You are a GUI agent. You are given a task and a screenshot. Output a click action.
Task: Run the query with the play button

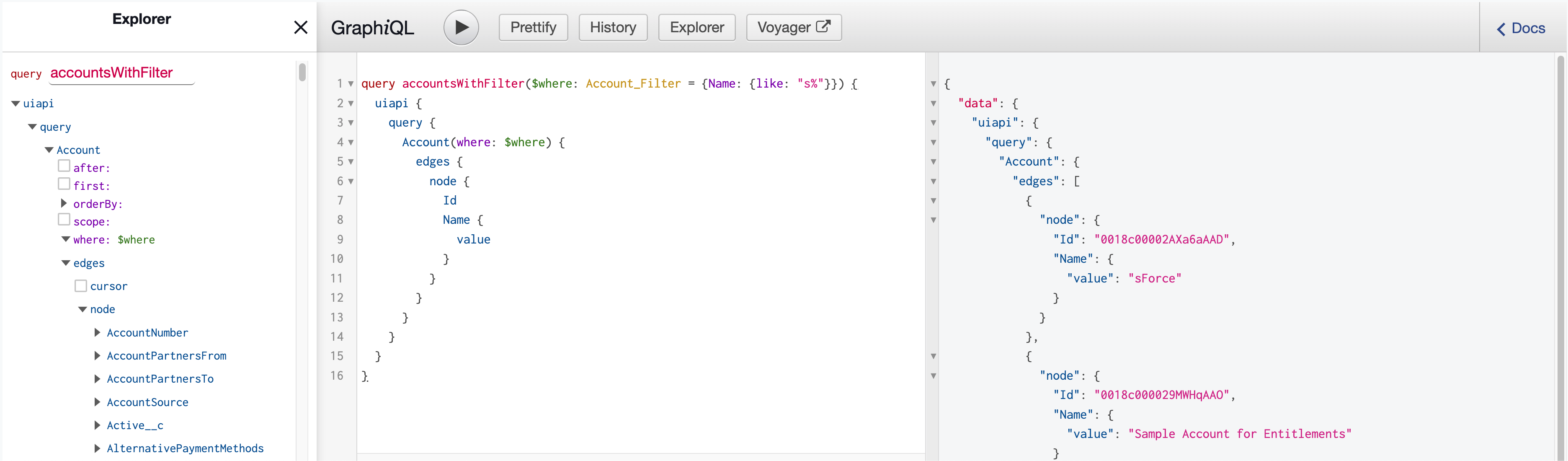(461, 27)
